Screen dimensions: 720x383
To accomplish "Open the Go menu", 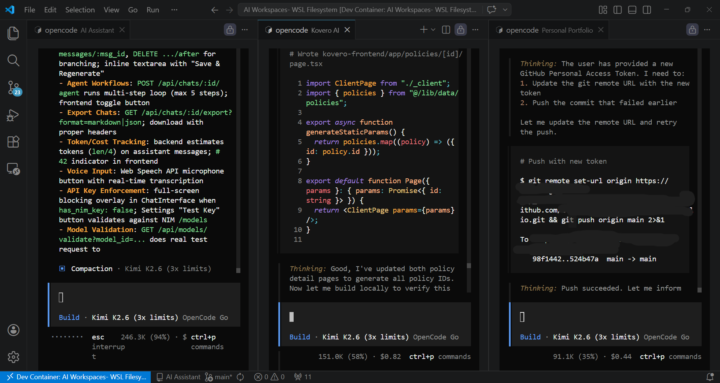I will (x=133, y=10).
